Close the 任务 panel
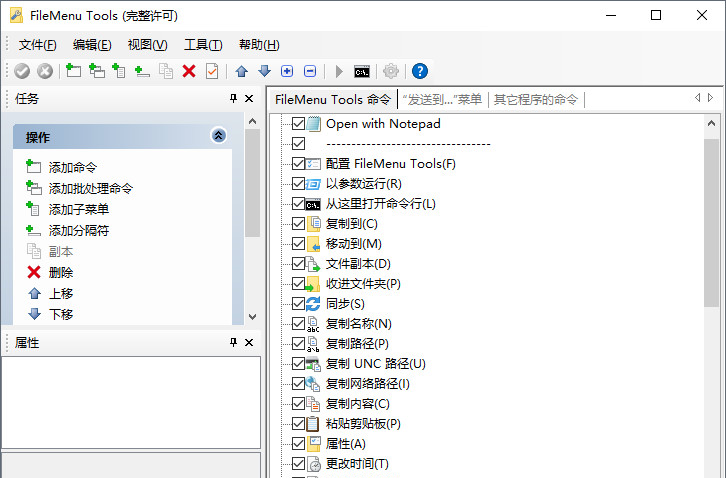This screenshot has height=497, width=726. tap(249, 98)
